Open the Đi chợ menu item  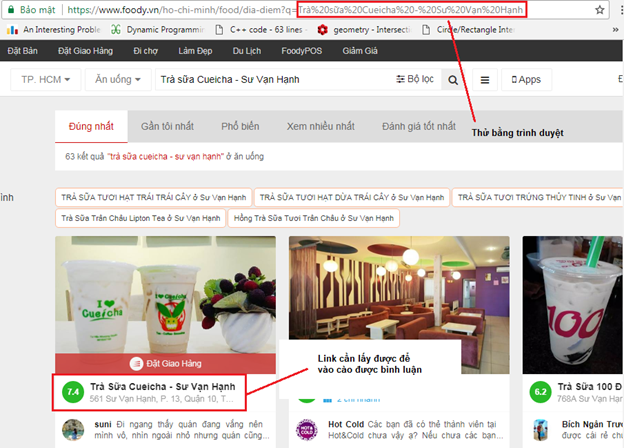point(146,51)
